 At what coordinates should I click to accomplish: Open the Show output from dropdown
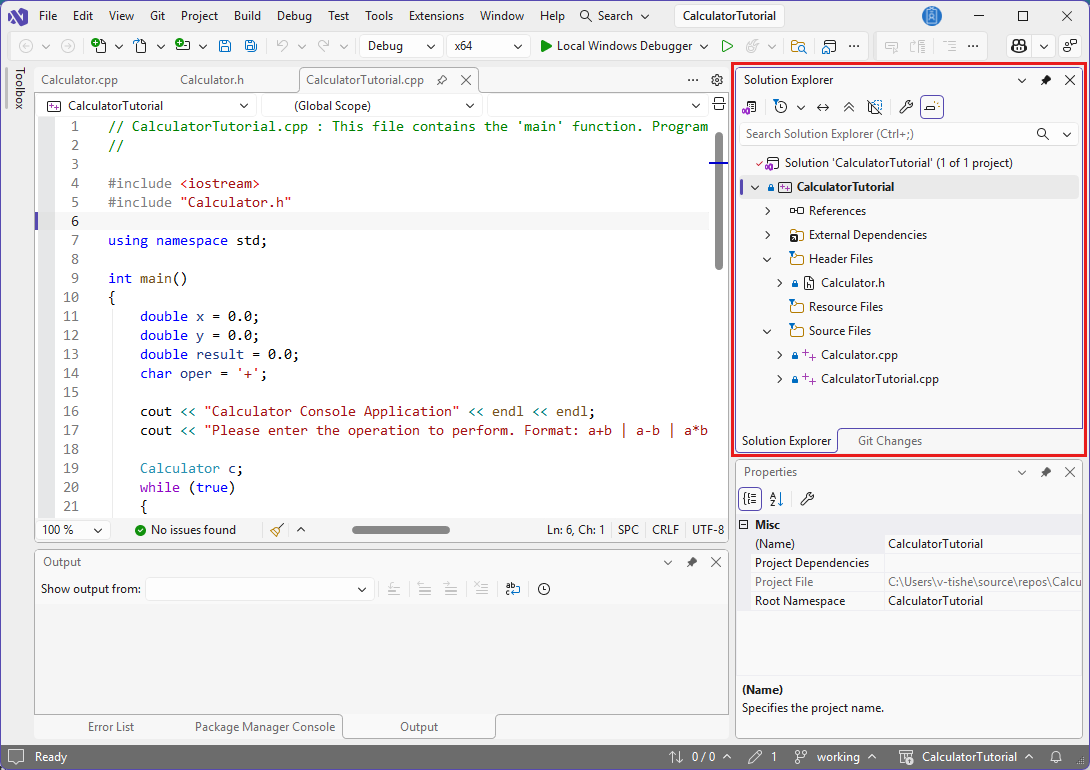coord(259,589)
